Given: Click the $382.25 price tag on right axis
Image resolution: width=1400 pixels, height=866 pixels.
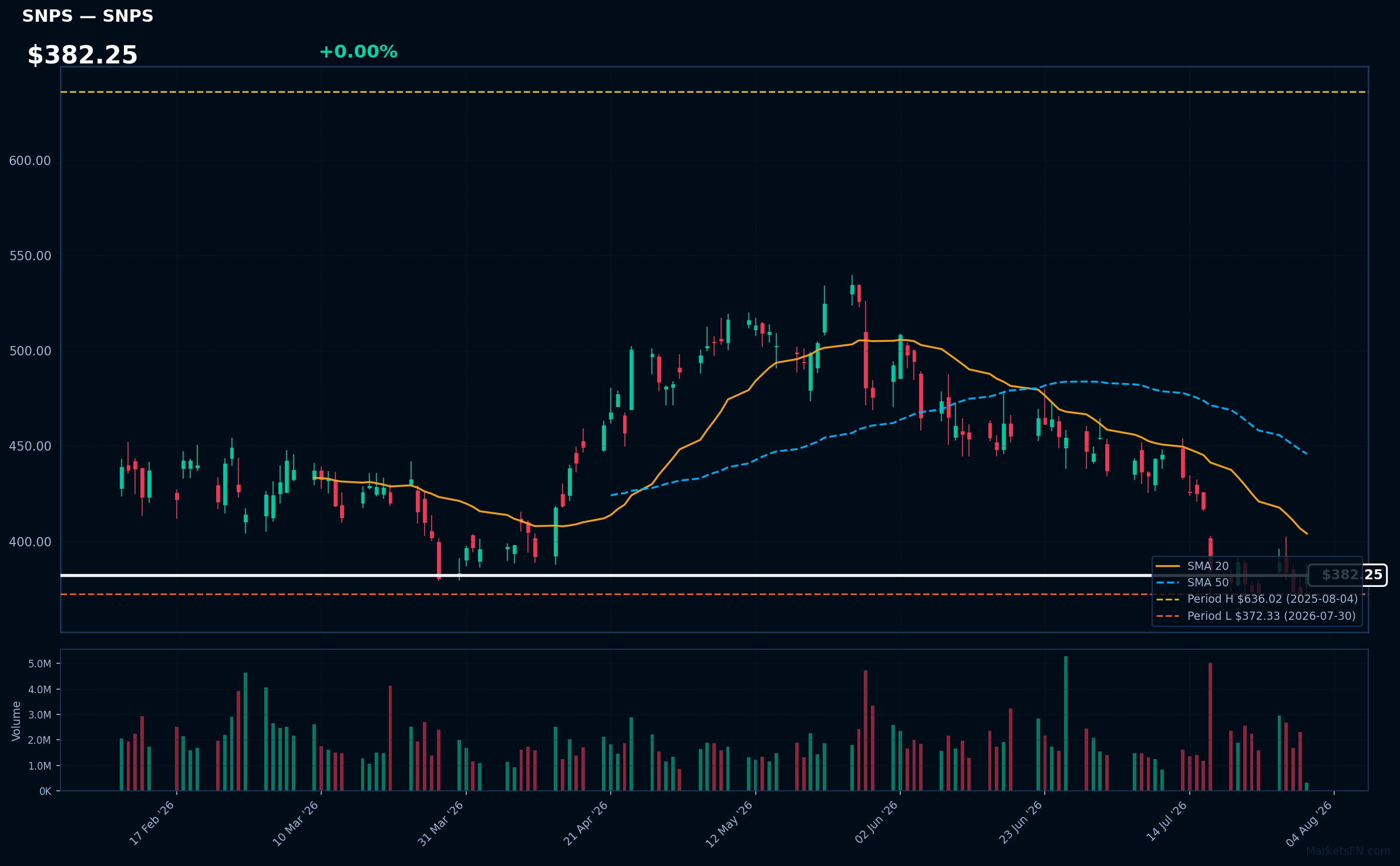Looking at the screenshot, I should point(1348,575).
